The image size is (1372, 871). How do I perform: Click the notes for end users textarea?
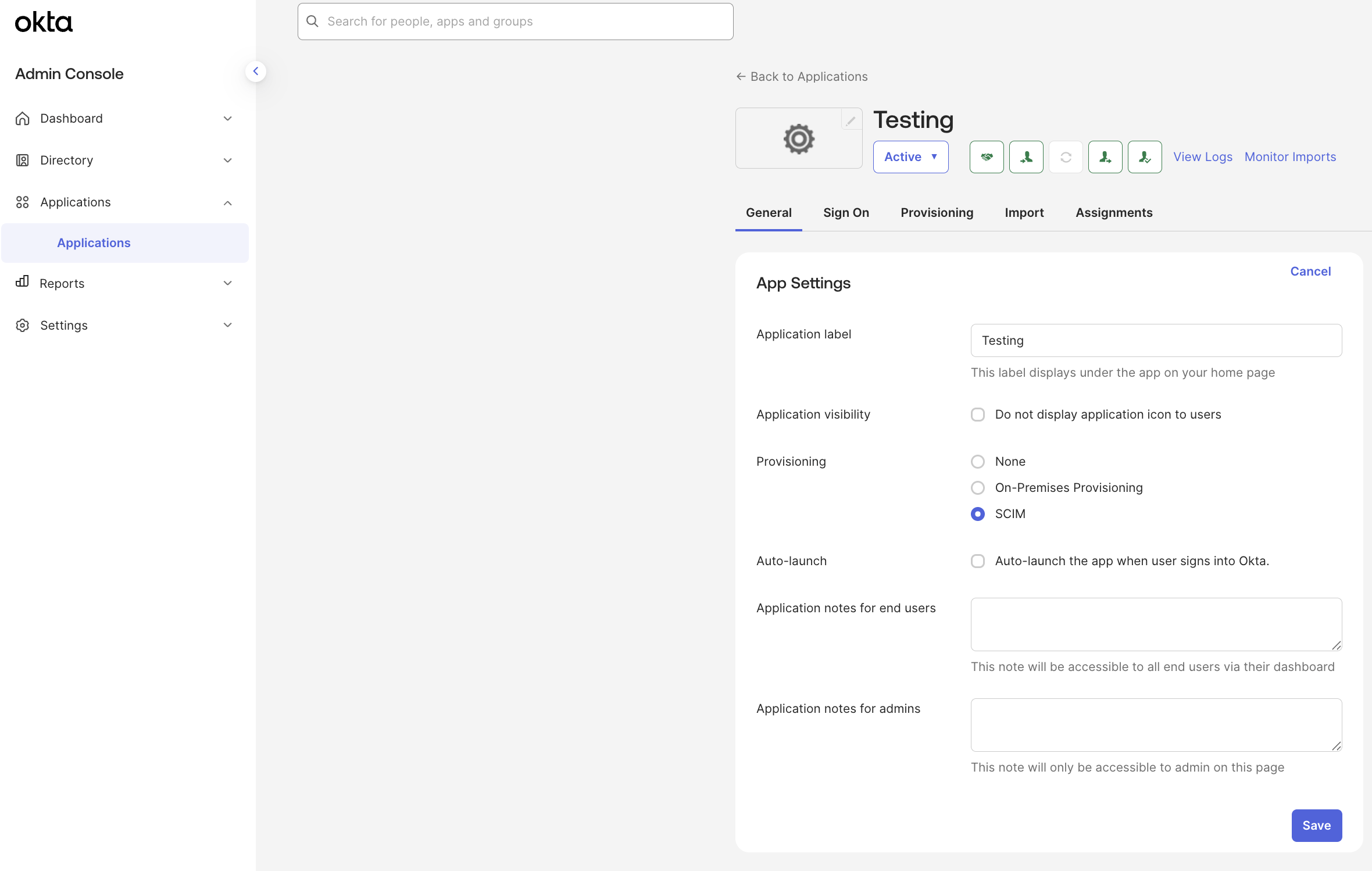(1156, 624)
